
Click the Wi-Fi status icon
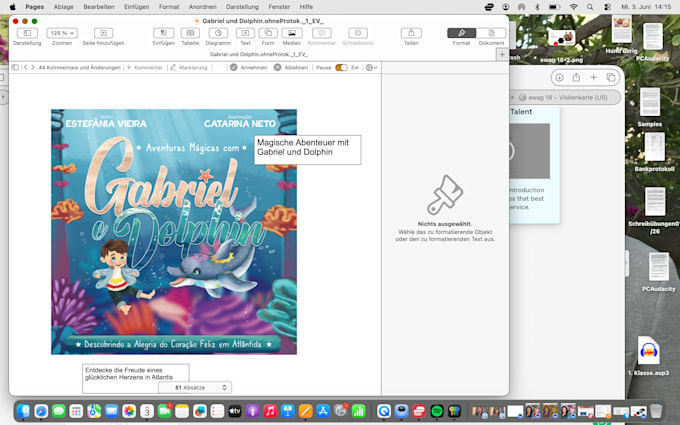(x=573, y=7)
